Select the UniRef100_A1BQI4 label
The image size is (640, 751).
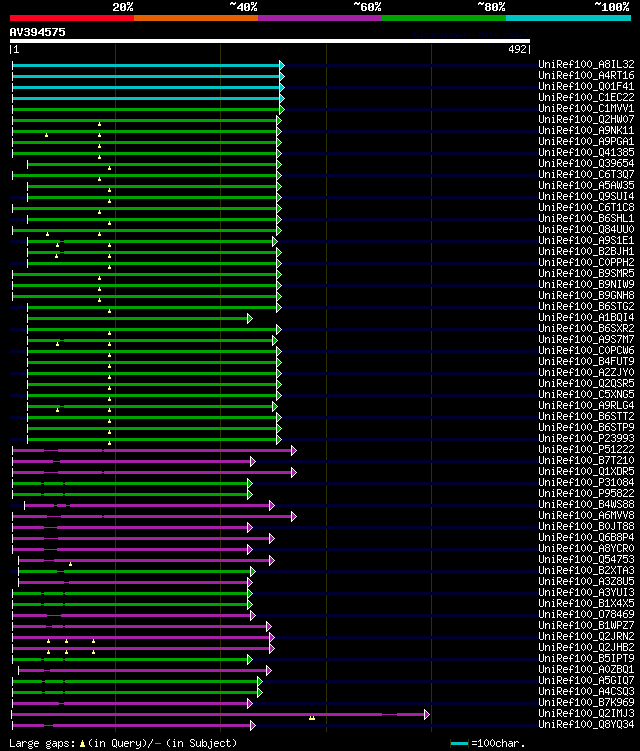pos(586,318)
